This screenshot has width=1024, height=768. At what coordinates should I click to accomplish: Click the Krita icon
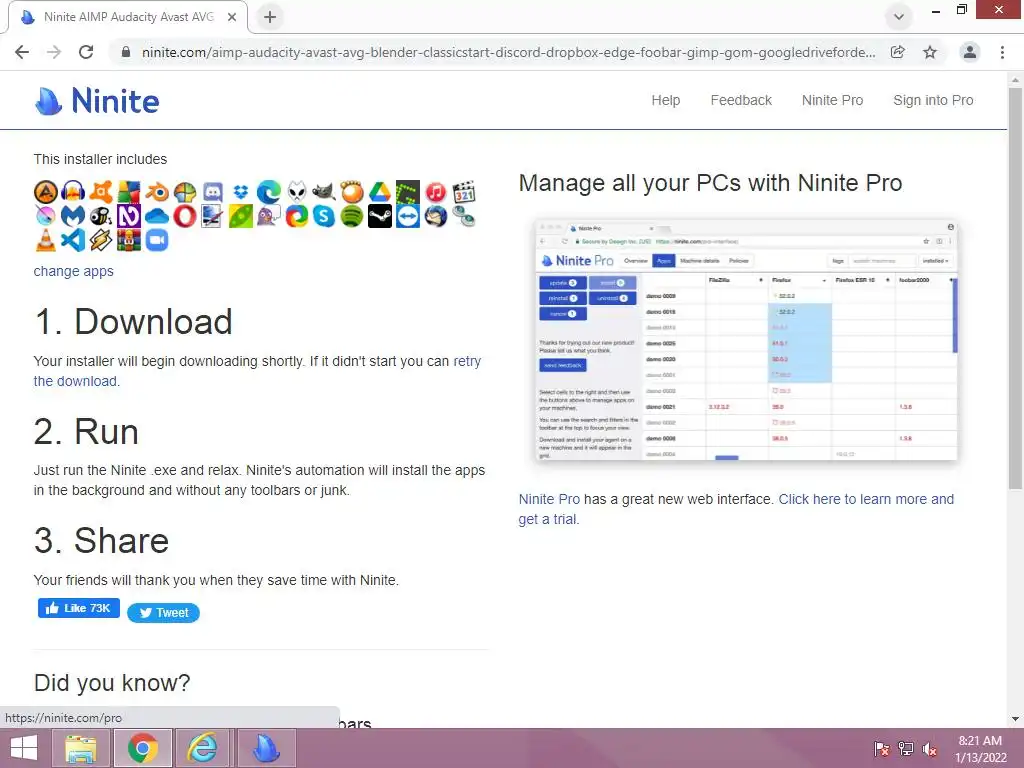46,216
